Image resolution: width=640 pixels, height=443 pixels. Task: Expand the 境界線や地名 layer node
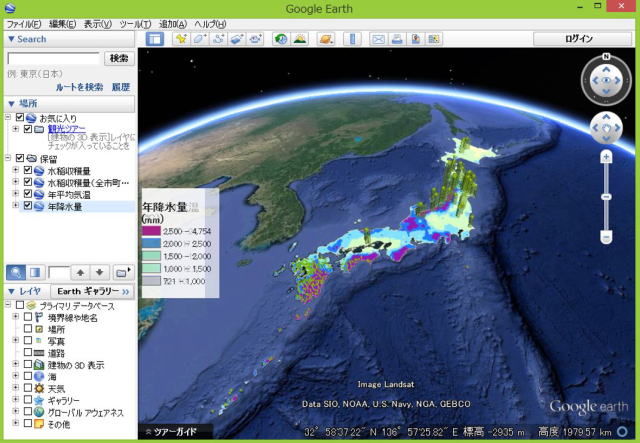tap(15, 316)
